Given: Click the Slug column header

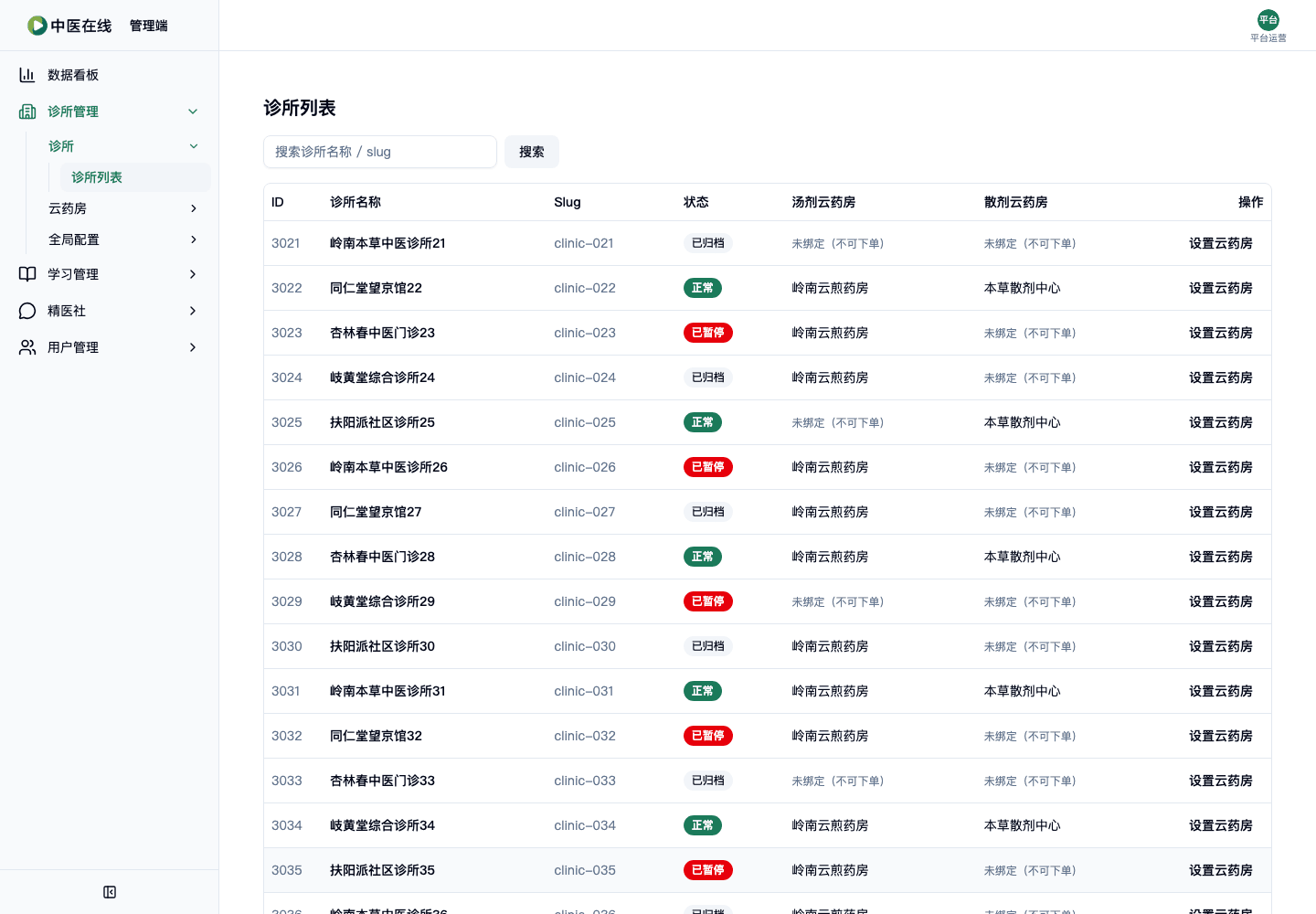Looking at the screenshot, I should click(x=568, y=202).
